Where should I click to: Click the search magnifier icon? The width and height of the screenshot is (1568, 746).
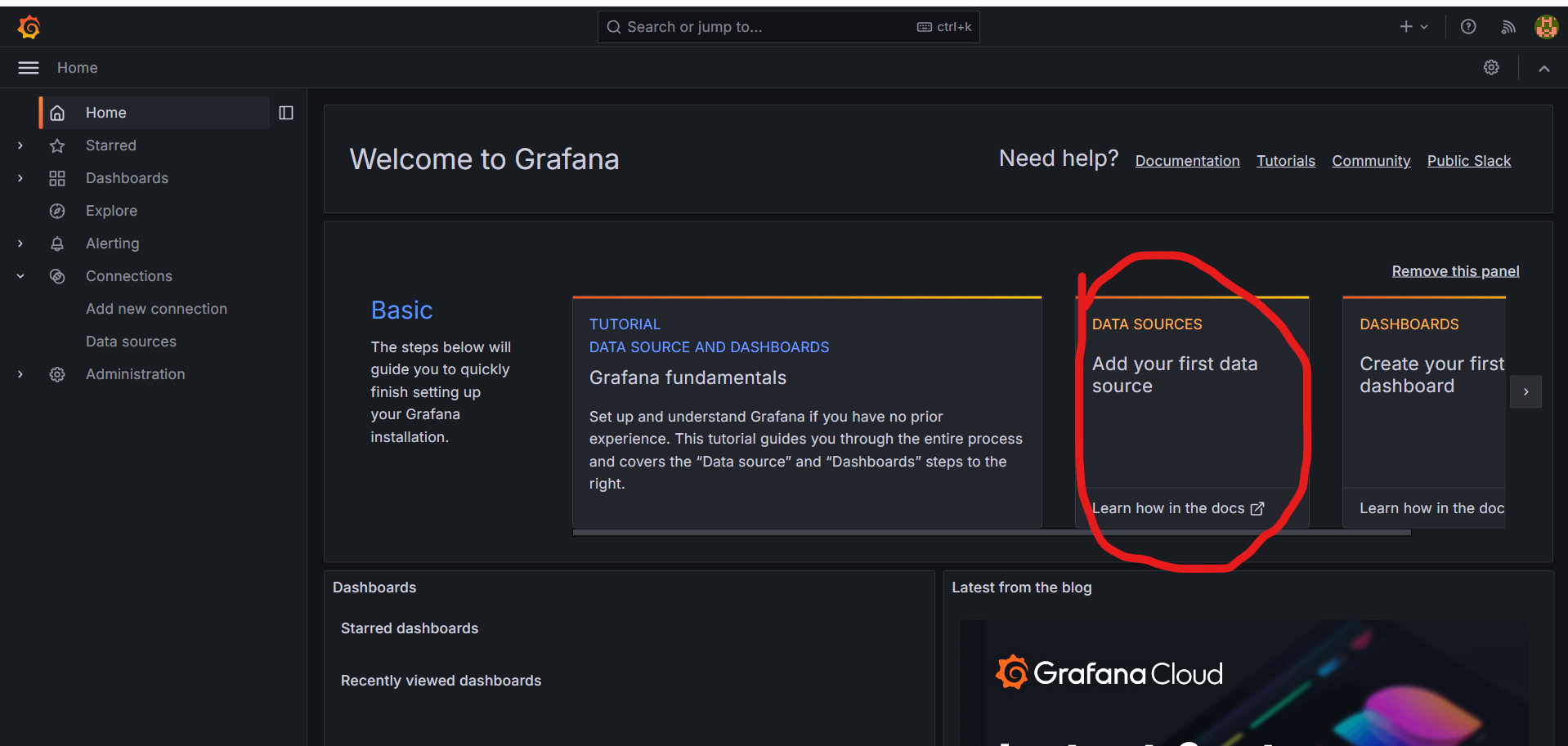pyautogui.click(x=614, y=27)
